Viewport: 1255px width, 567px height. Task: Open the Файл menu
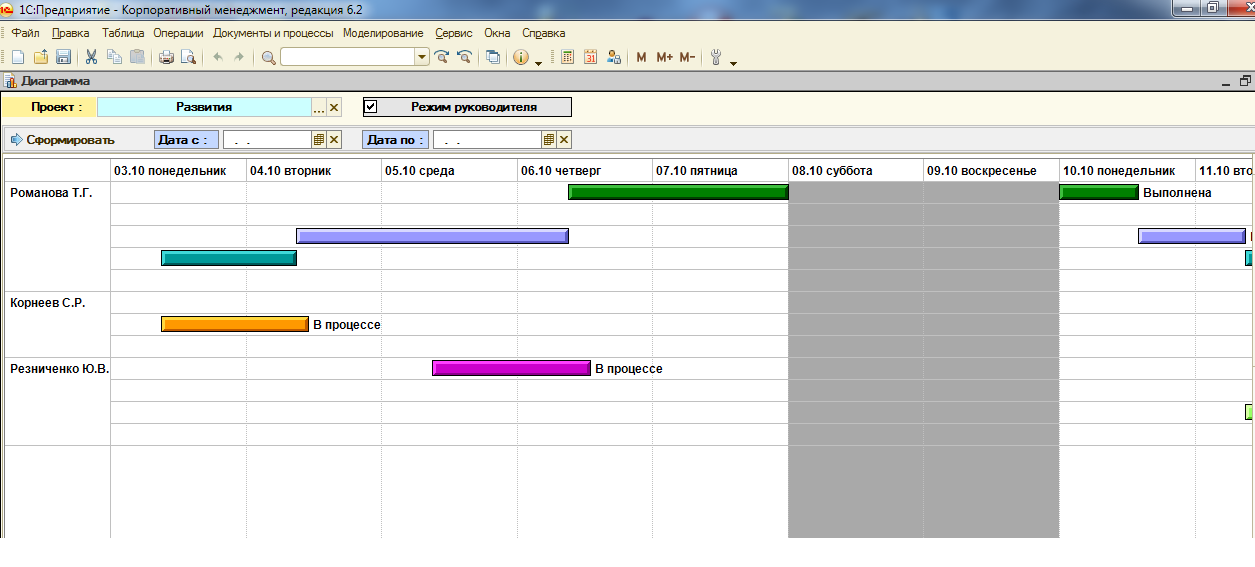[25, 33]
